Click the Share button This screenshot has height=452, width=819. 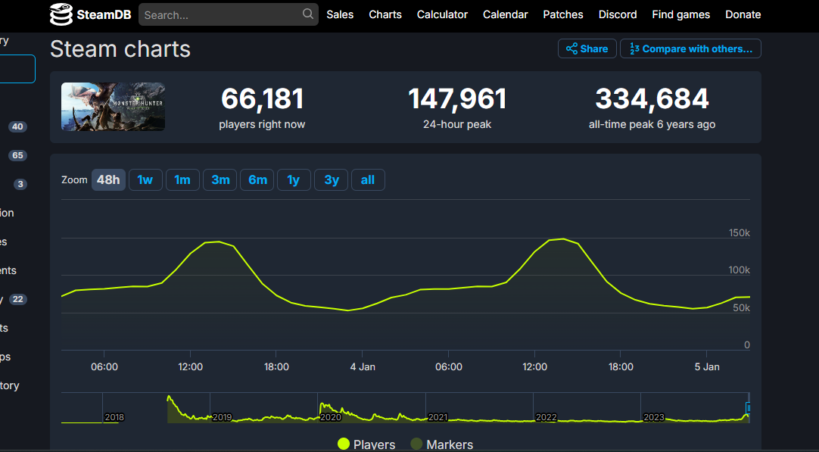click(x=586, y=49)
